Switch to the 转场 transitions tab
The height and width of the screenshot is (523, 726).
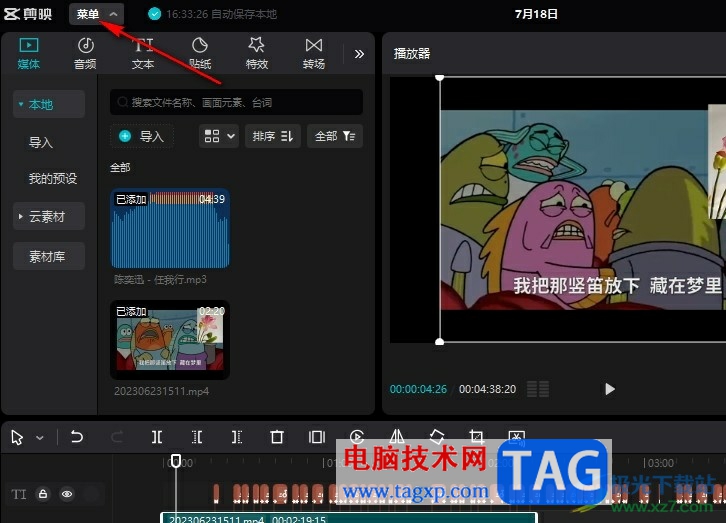pos(314,54)
